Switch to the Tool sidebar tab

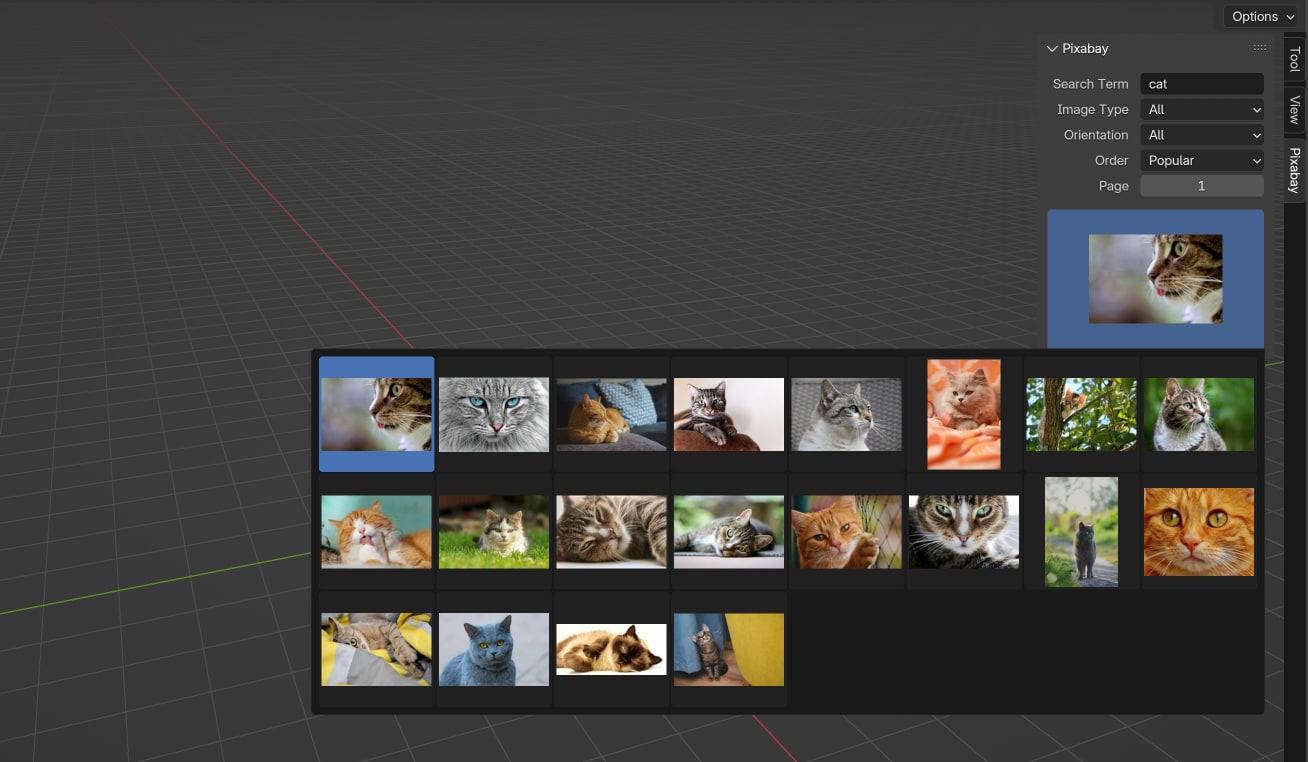(x=1295, y=59)
